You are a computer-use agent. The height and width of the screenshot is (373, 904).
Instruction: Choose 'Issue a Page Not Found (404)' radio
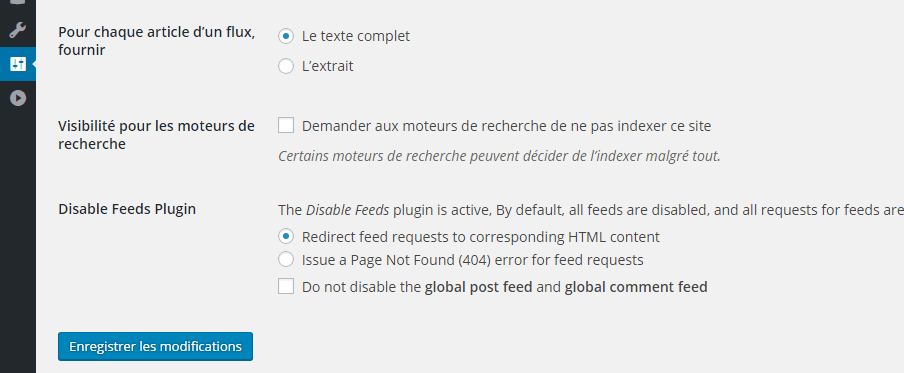click(285, 259)
